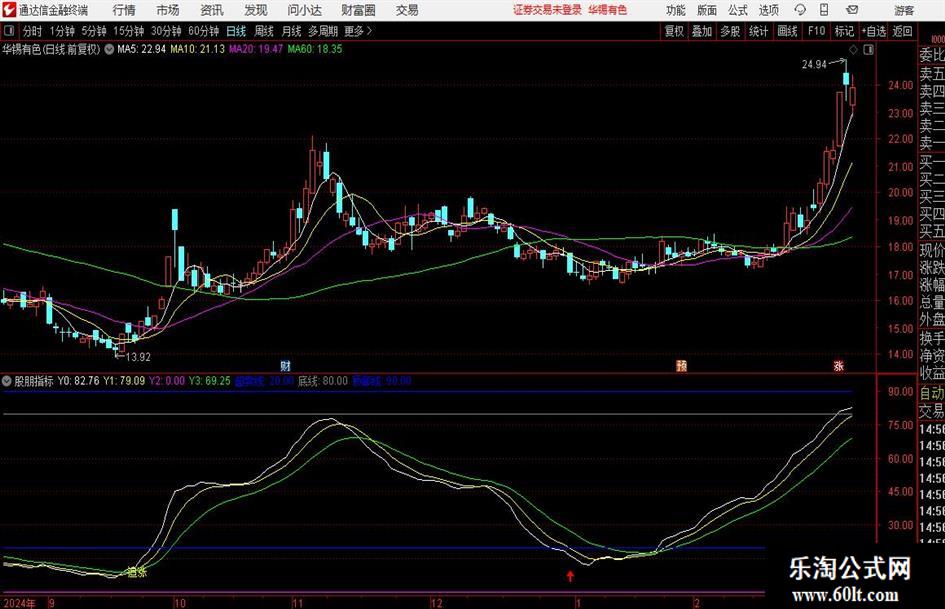This screenshot has height=609, width=945.
Task: Click the 预 forecast marker on timeline
Action: [682, 366]
